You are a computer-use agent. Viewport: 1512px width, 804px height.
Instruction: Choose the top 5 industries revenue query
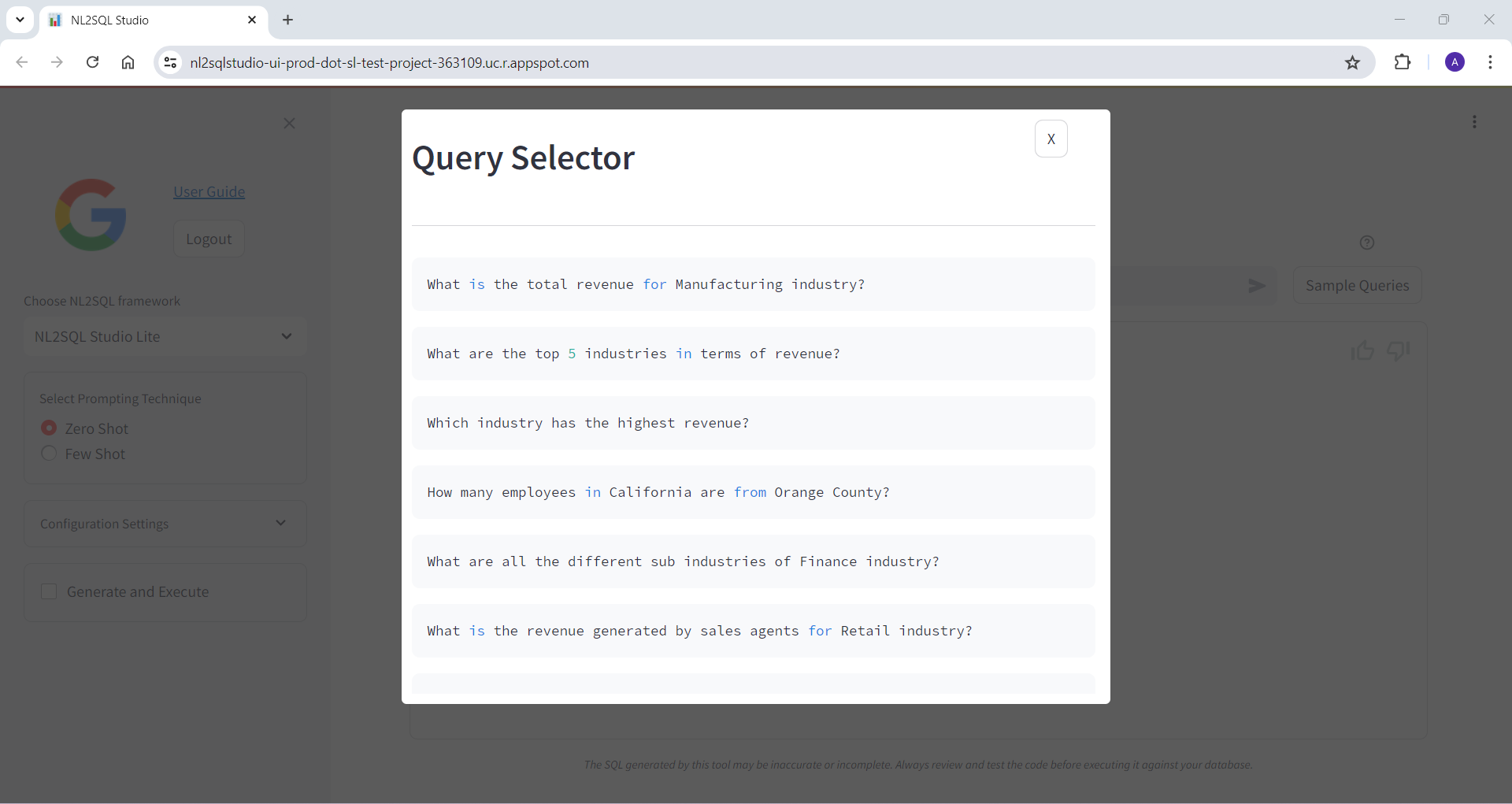point(753,354)
